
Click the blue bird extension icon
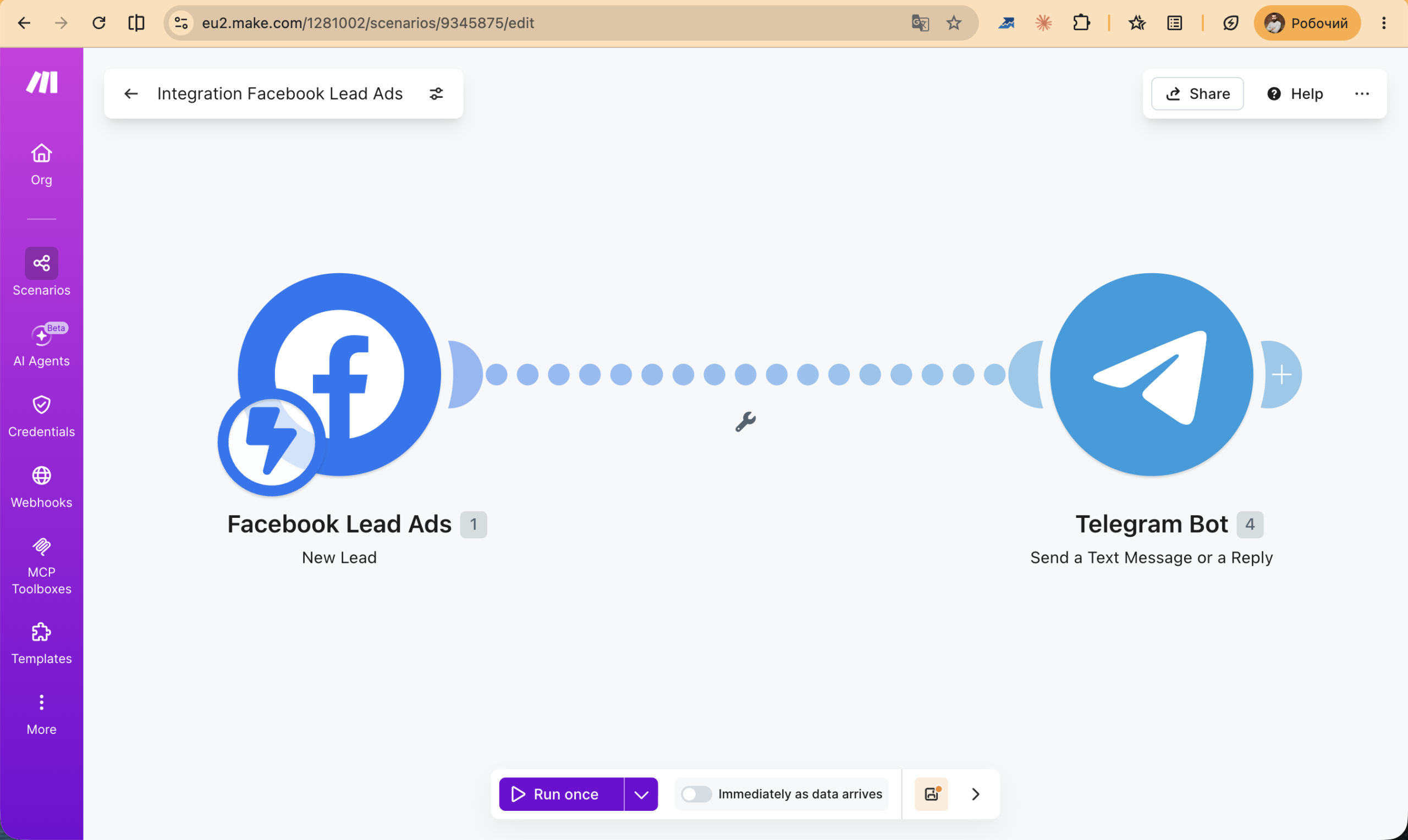point(1006,23)
